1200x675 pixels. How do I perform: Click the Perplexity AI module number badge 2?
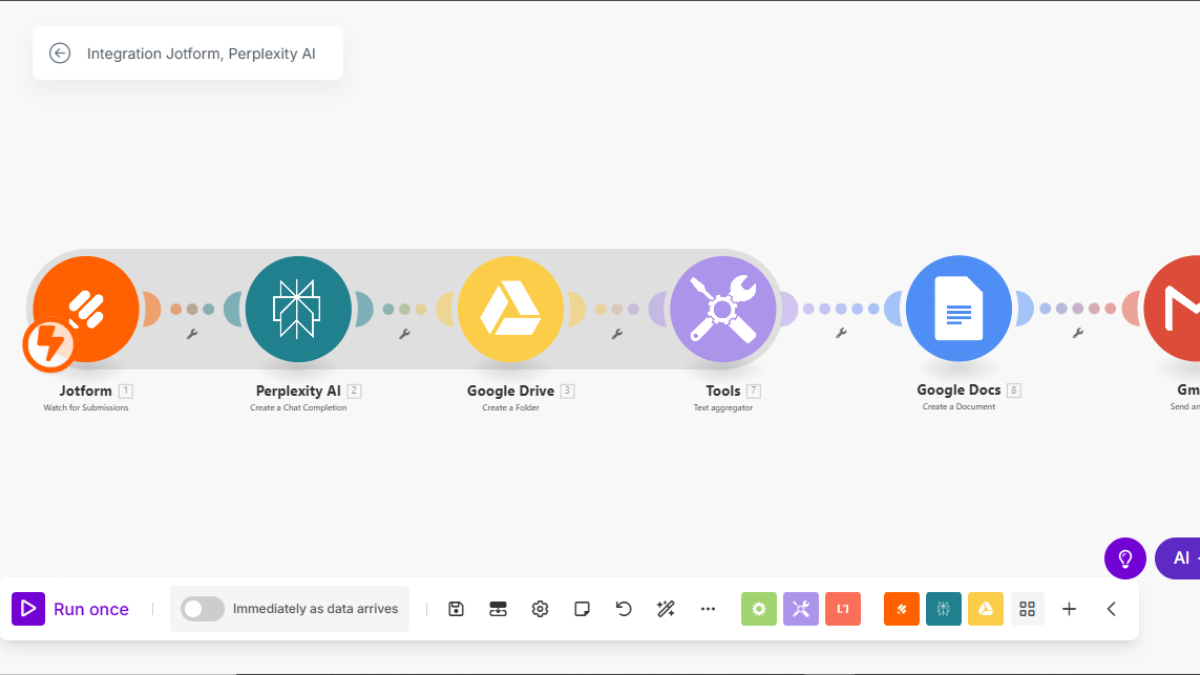pyautogui.click(x=354, y=391)
